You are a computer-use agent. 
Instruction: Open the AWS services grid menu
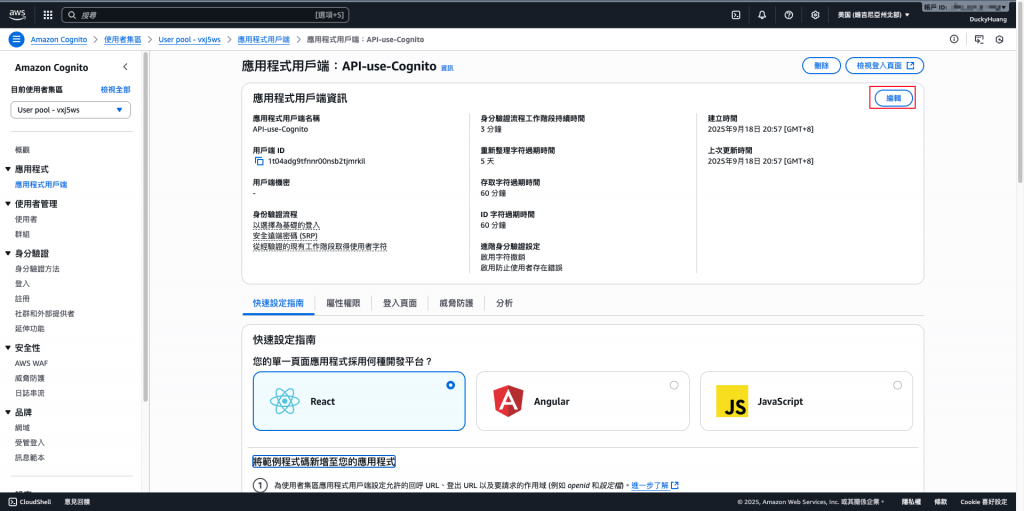click(48, 14)
